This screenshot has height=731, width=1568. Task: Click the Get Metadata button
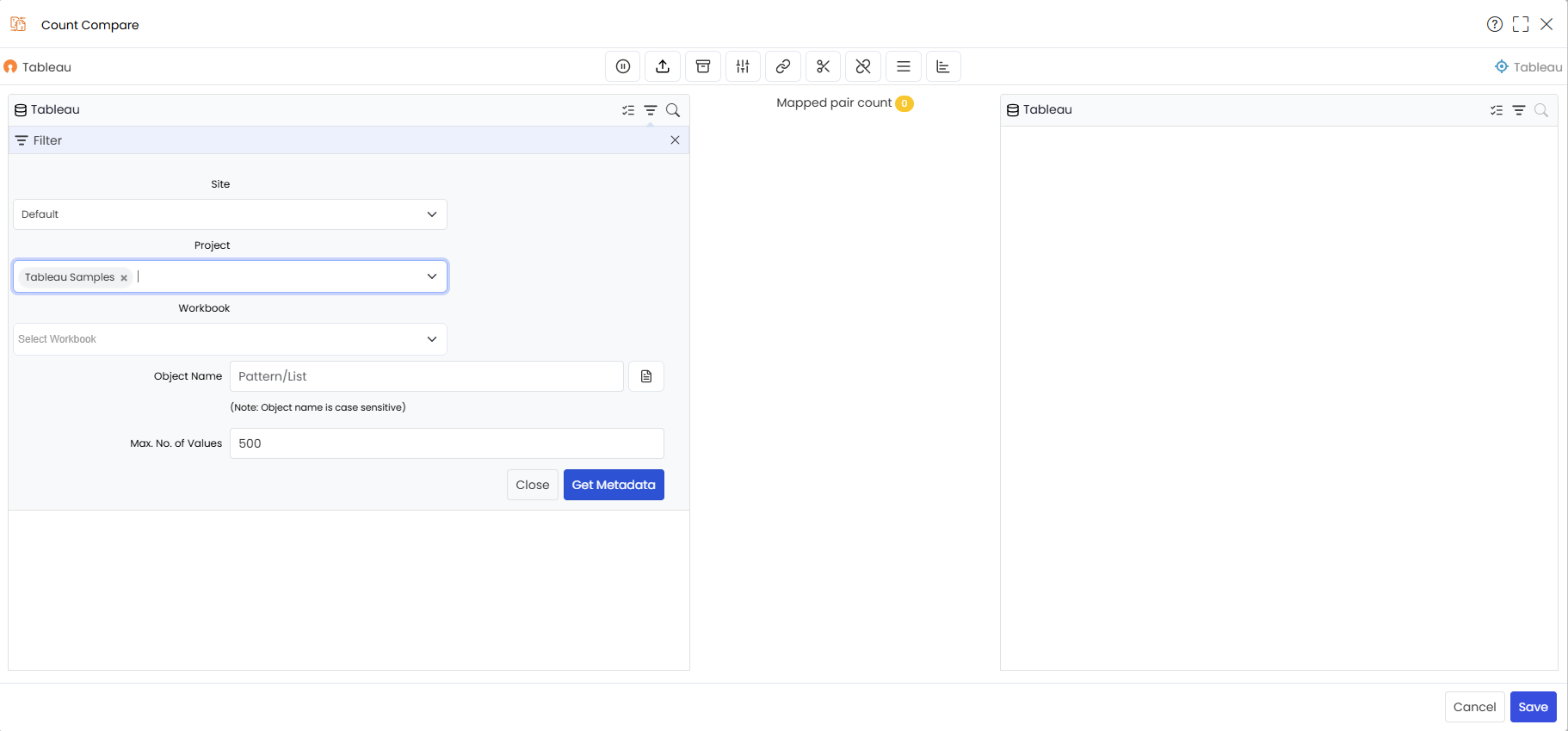(x=614, y=485)
